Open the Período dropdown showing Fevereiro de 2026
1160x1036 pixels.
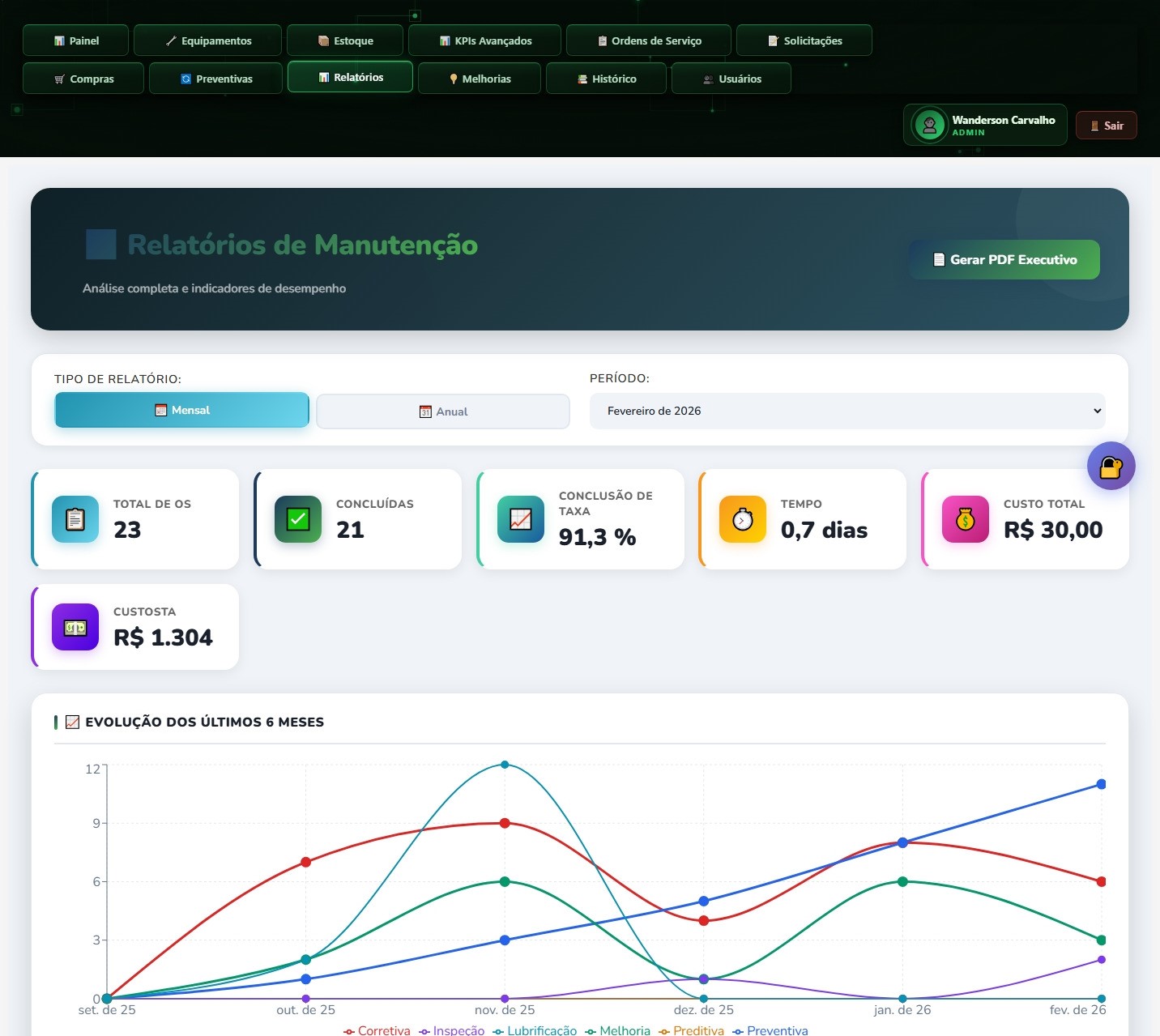point(847,411)
